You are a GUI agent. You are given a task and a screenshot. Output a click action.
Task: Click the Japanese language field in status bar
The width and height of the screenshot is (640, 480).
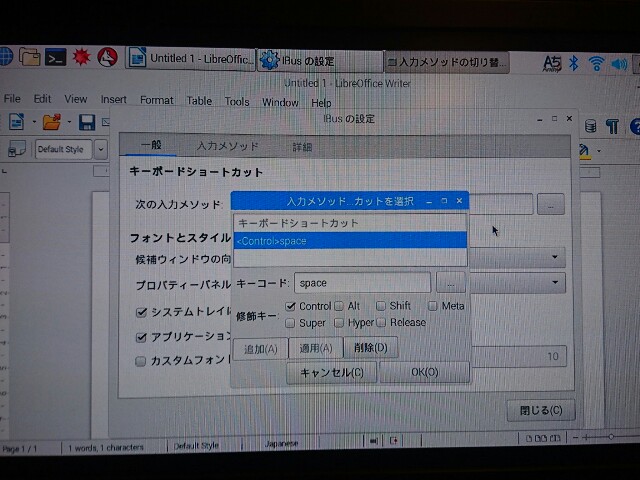(x=282, y=444)
